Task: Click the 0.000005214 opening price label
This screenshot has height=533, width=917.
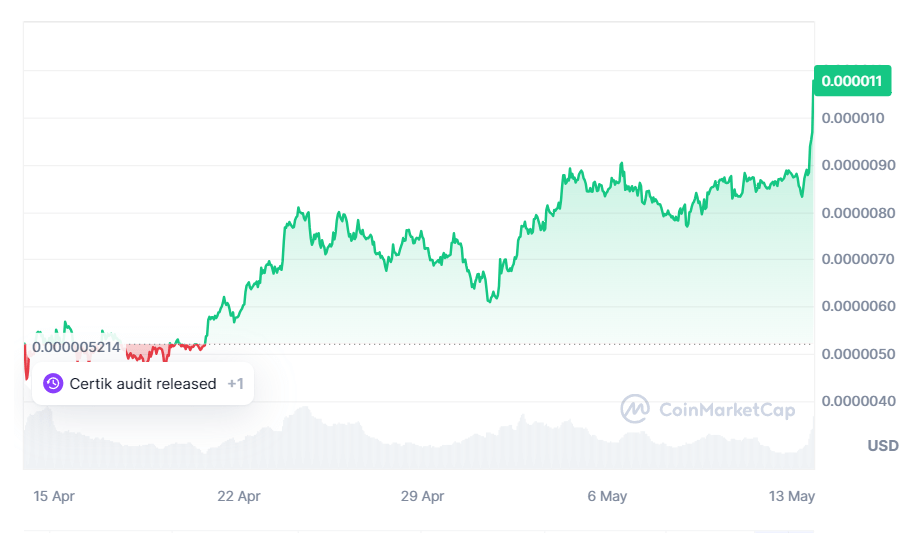Action: click(x=76, y=348)
